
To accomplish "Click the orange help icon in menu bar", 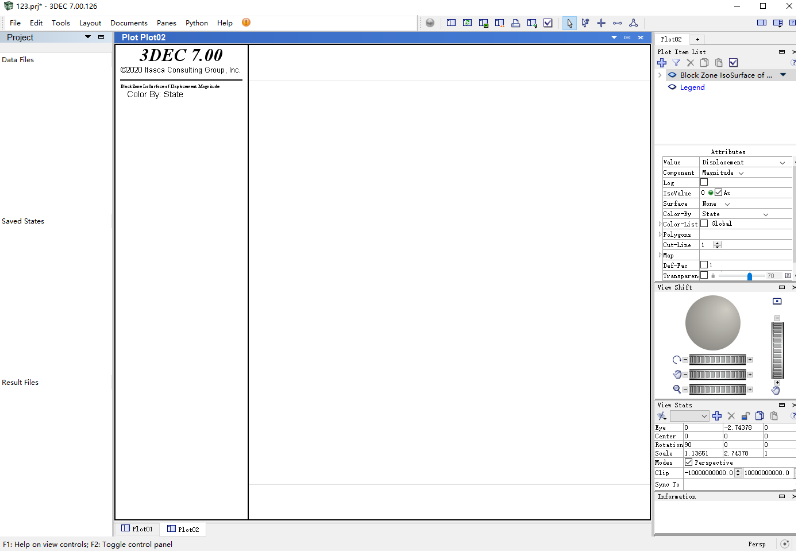I will click(x=246, y=22).
